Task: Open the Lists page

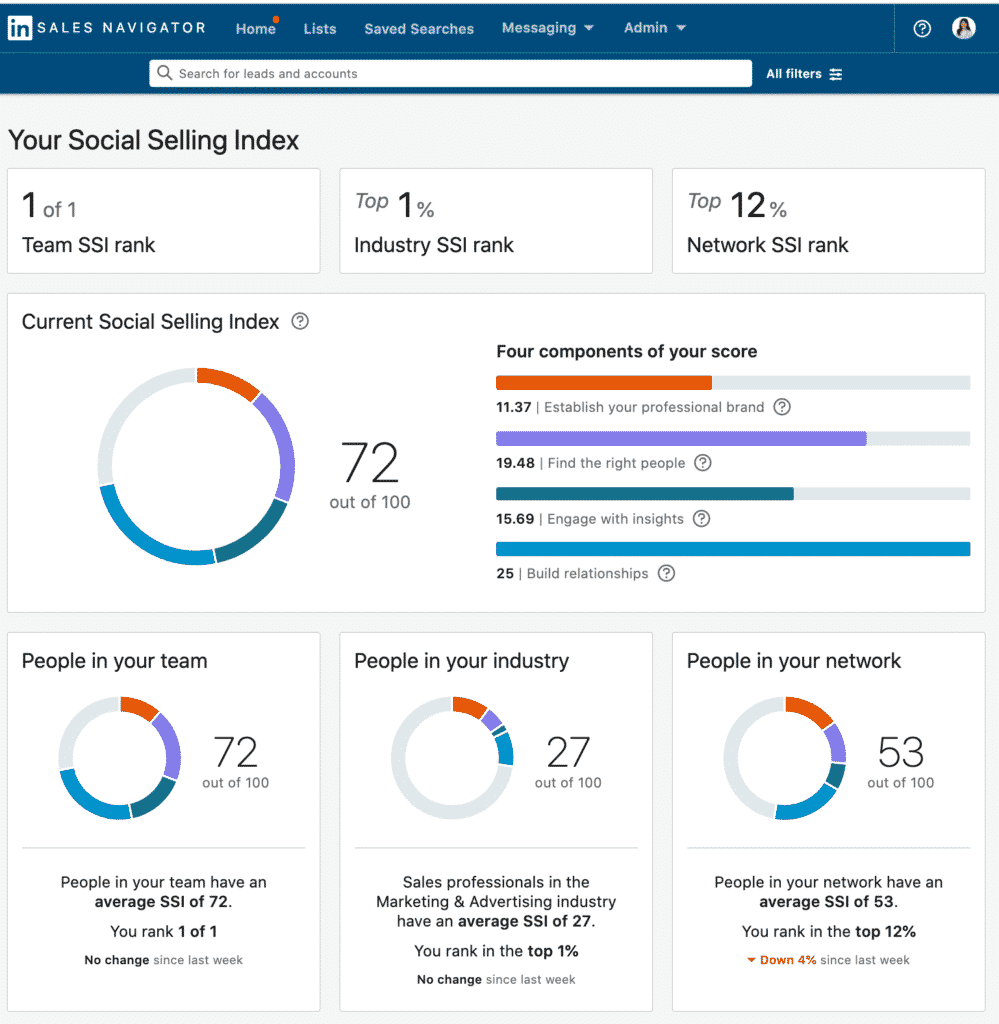Action: click(x=320, y=29)
